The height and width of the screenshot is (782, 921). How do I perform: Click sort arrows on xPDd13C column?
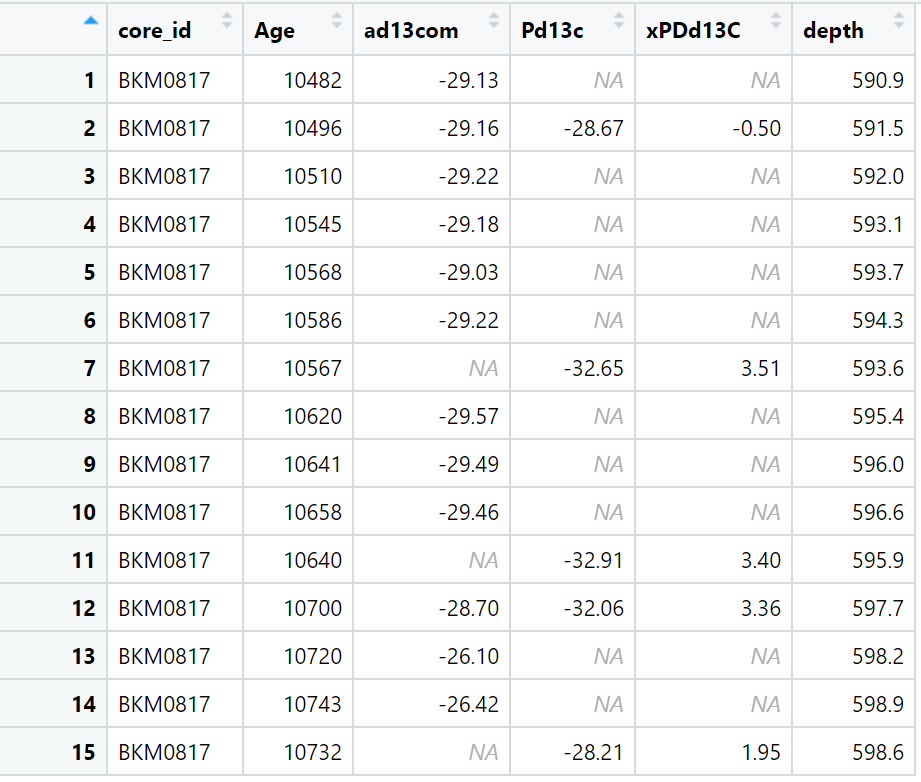[x=776, y=21]
